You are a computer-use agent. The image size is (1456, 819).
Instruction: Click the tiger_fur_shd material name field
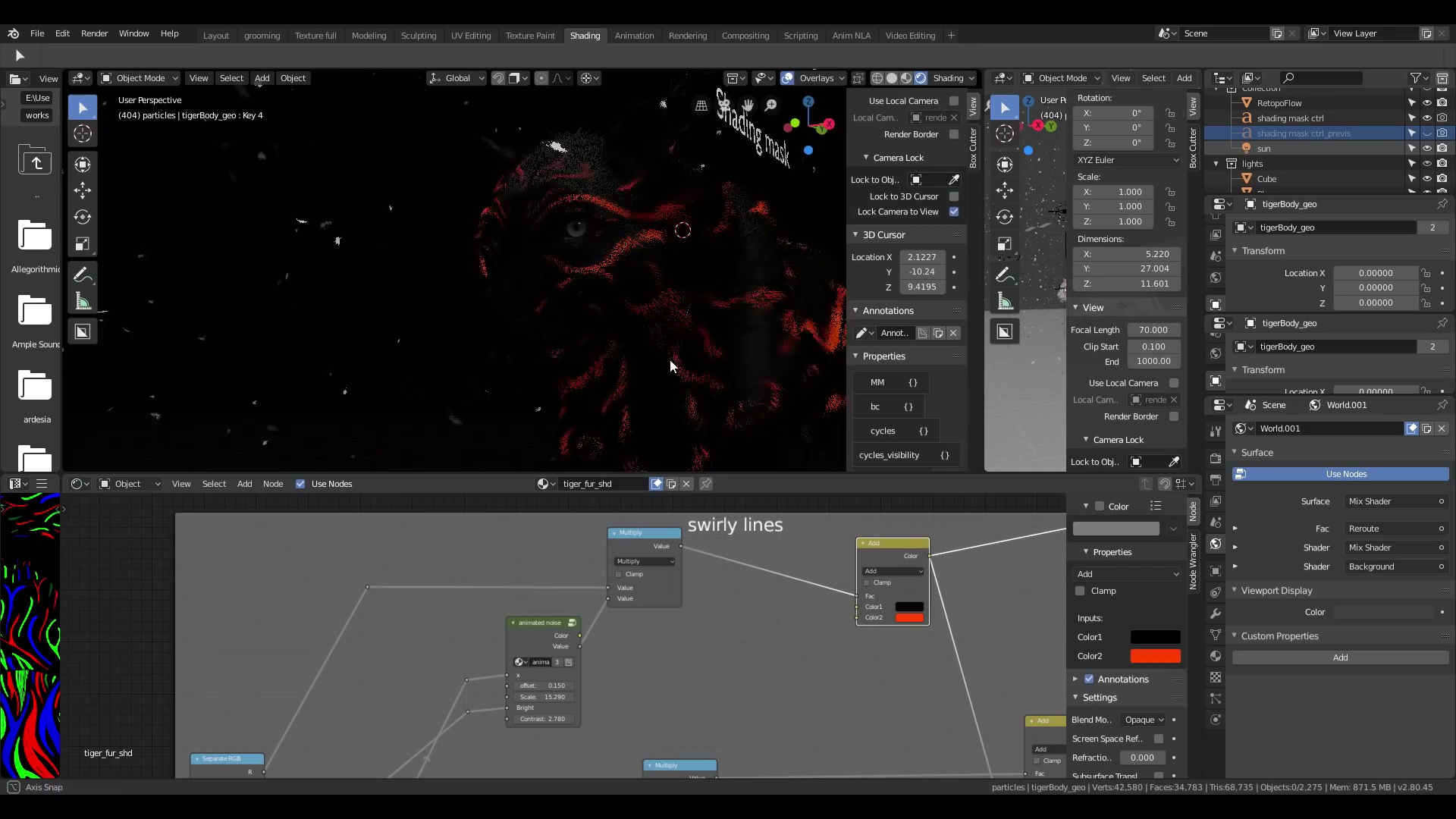tap(603, 484)
